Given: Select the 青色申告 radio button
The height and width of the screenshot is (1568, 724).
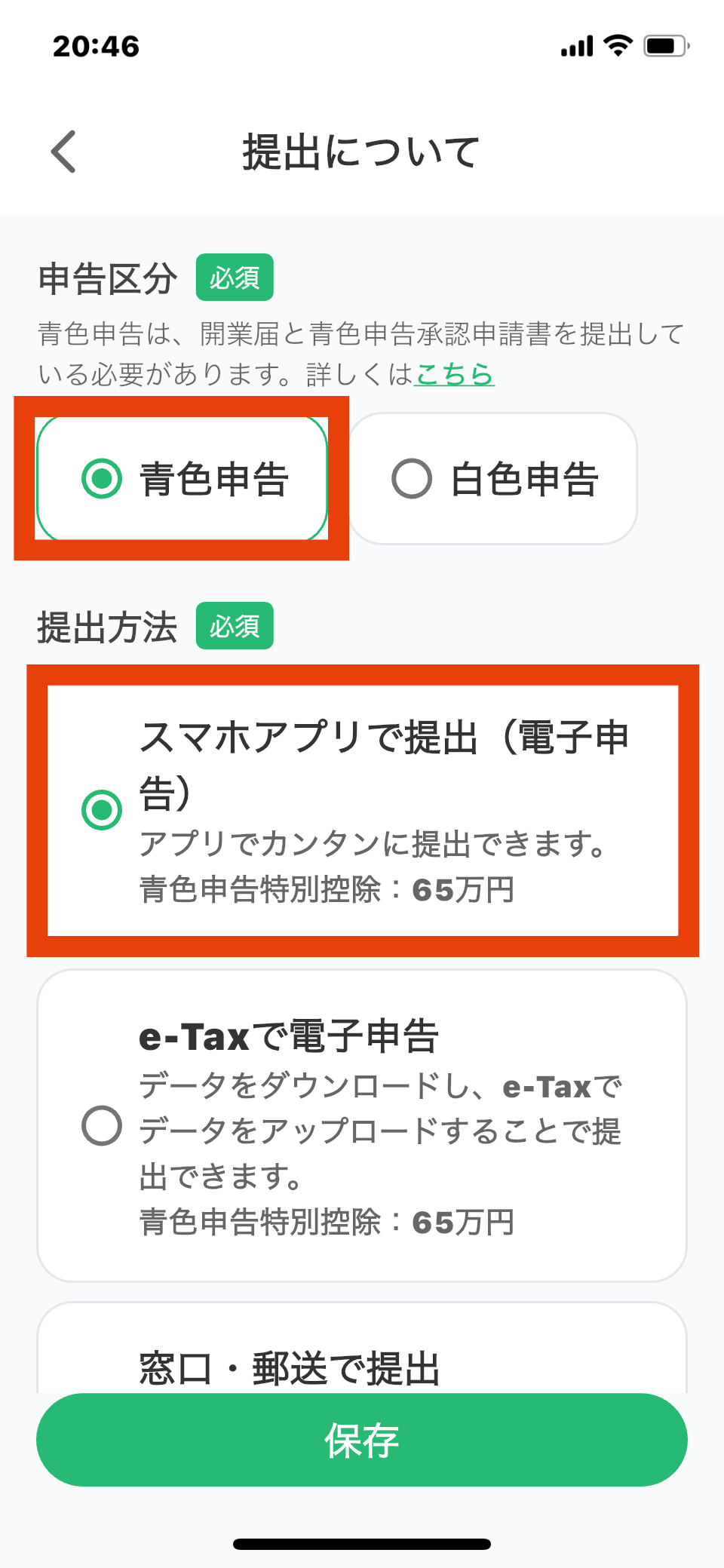Looking at the screenshot, I should (x=102, y=478).
